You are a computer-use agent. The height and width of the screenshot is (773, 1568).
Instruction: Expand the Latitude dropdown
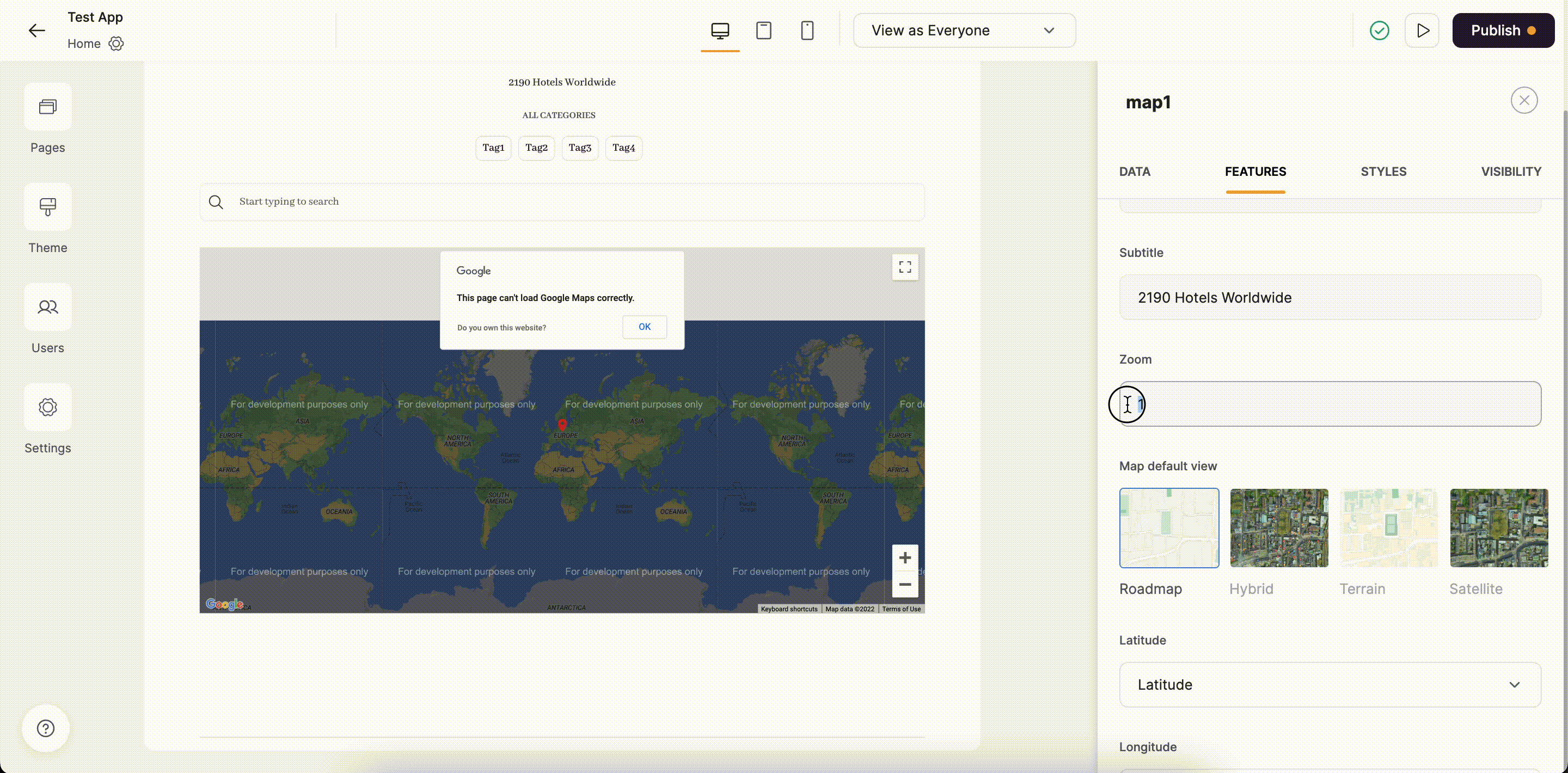tap(1330, 684)
